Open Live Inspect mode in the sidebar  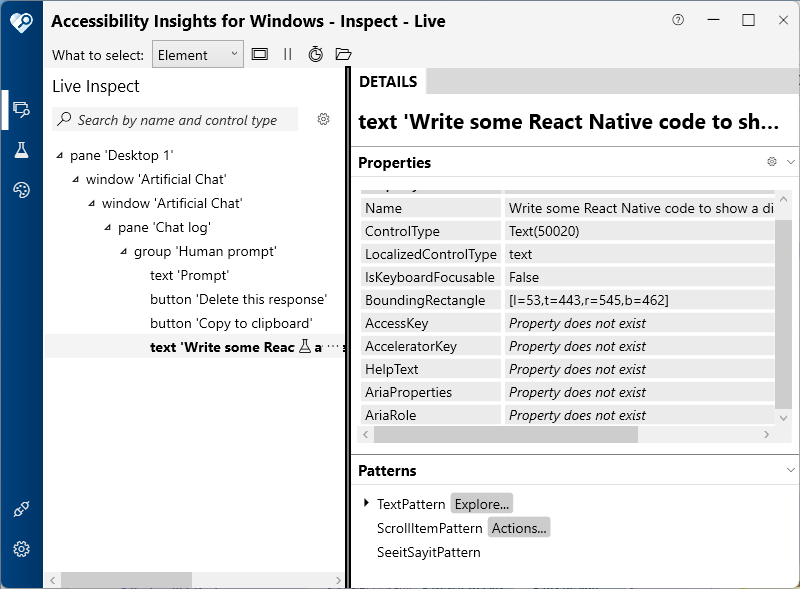(21, 110)
